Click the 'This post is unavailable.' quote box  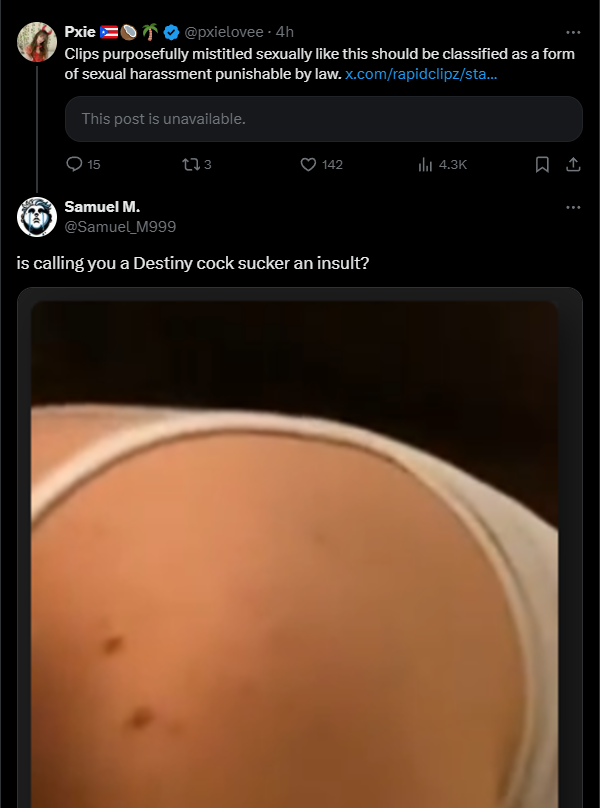pyautogui.click(x=324, y=119)
